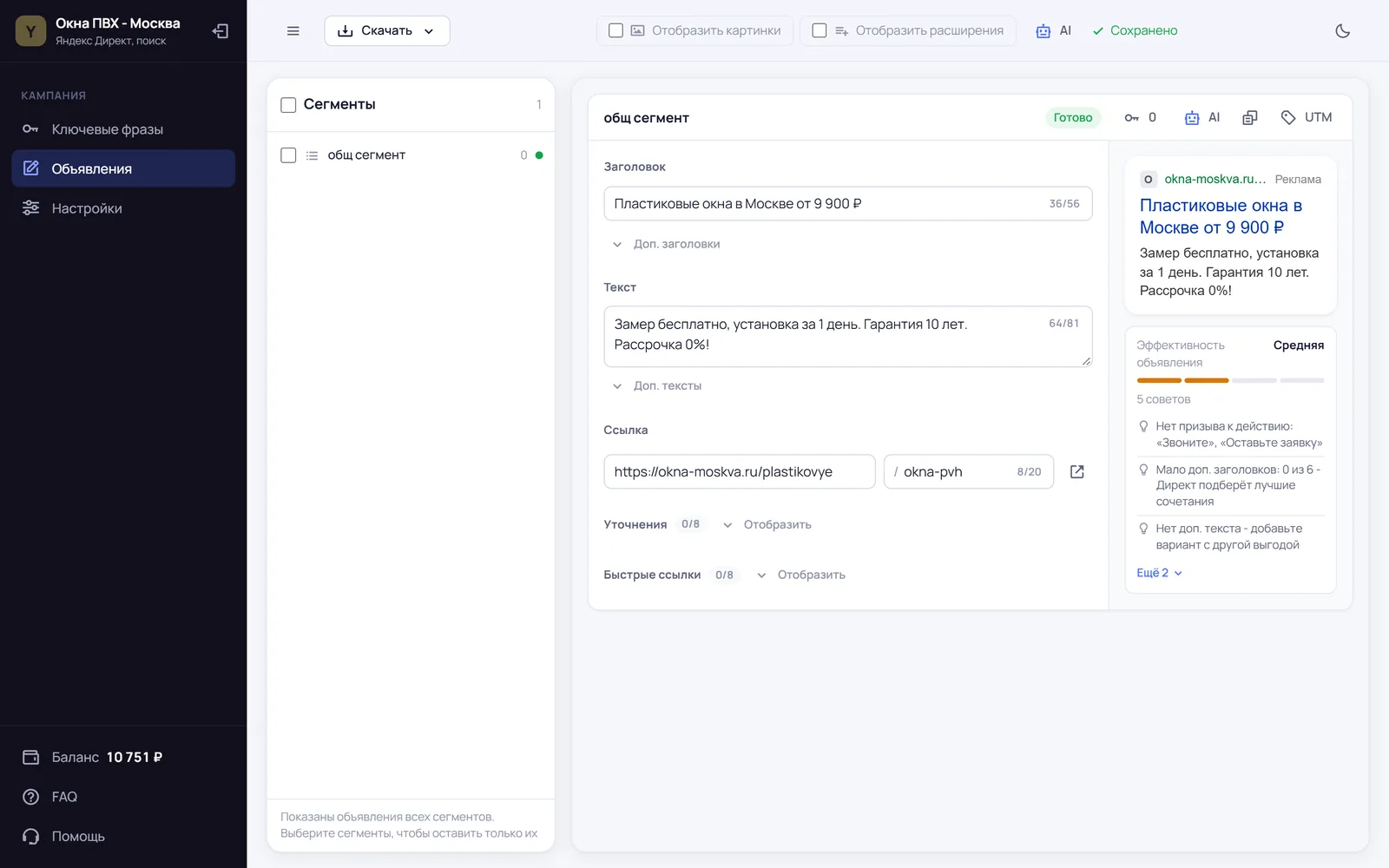Image resolution: width=1389 pixels, height=868 pixels.
Task: Click the Готово status badge
Action: click(1073, 118)
